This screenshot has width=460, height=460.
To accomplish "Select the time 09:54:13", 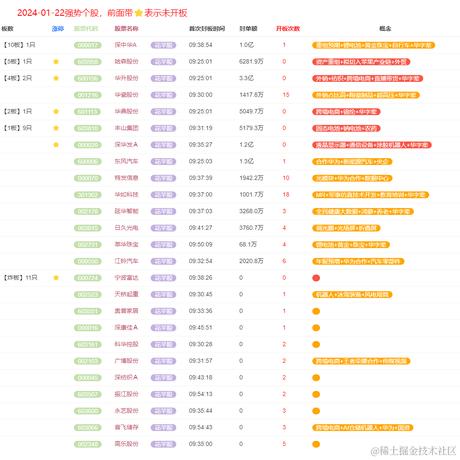I will click(201, 394).
